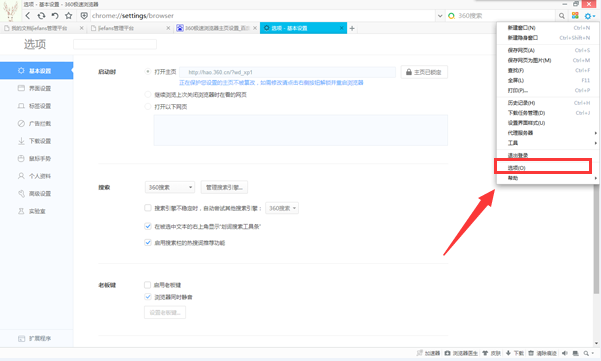Open 浏览器医生 in the status bar
The height and width of the screenshot is (361, 601).
point(461,353)
